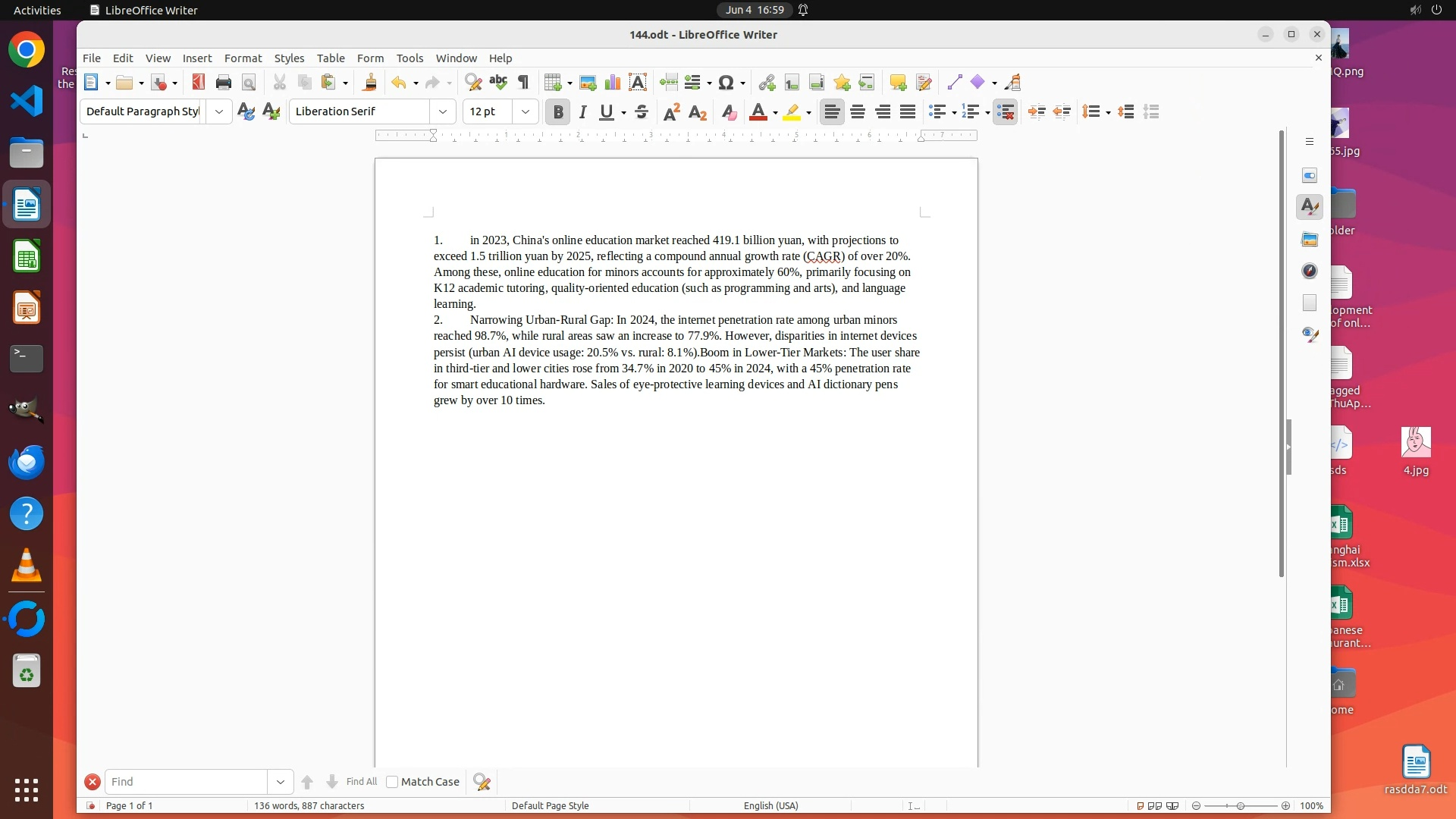Toggle Italic formatting button
Image resolution: width=1456 pixels, height=819 pixels.
(582, 111)
